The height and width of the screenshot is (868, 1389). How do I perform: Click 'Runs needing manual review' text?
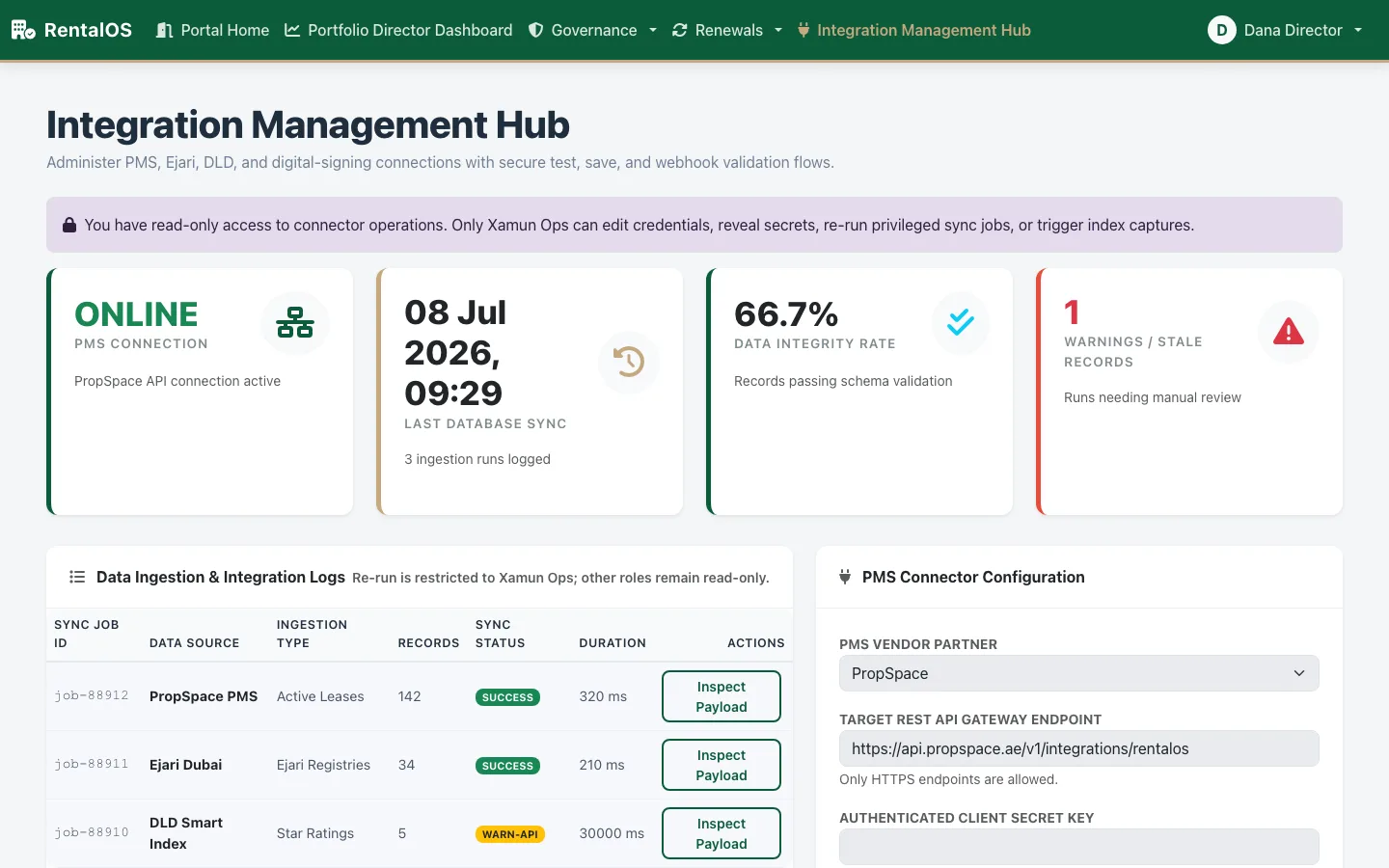click(1152, 397)
